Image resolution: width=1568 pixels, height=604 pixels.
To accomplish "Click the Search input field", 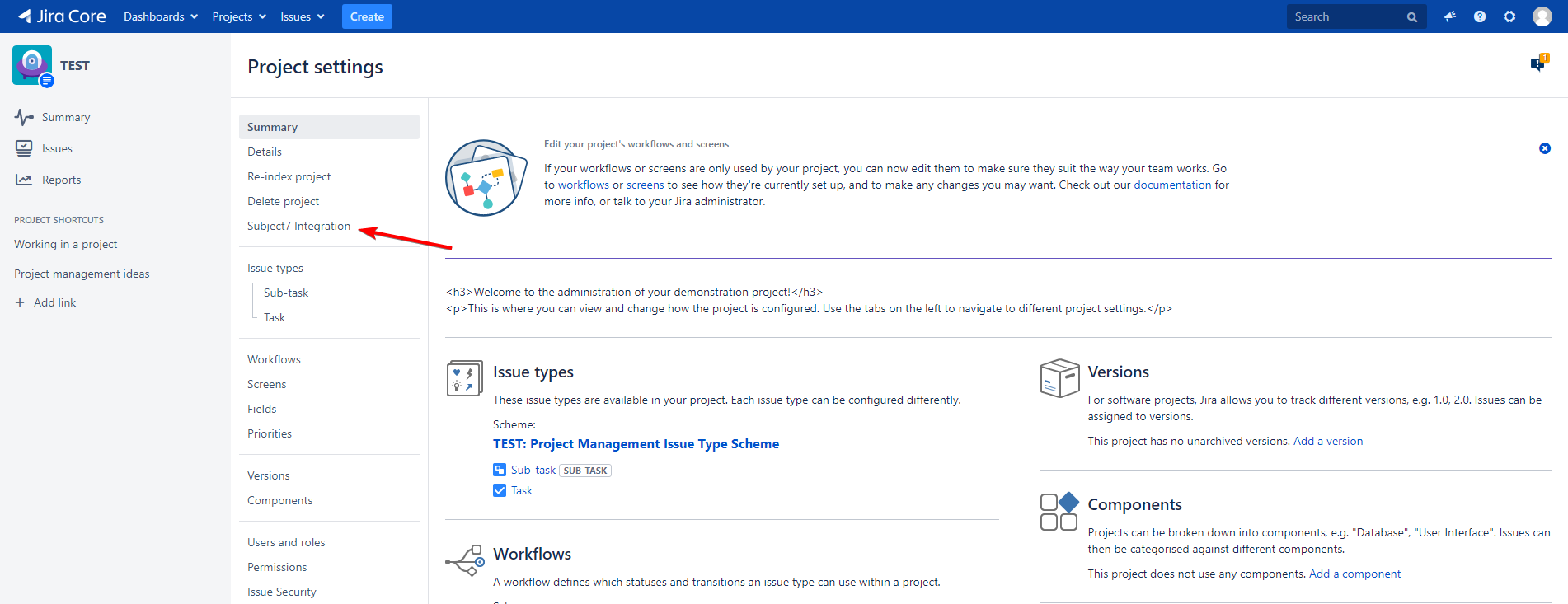I will [x=1348, y=16].
